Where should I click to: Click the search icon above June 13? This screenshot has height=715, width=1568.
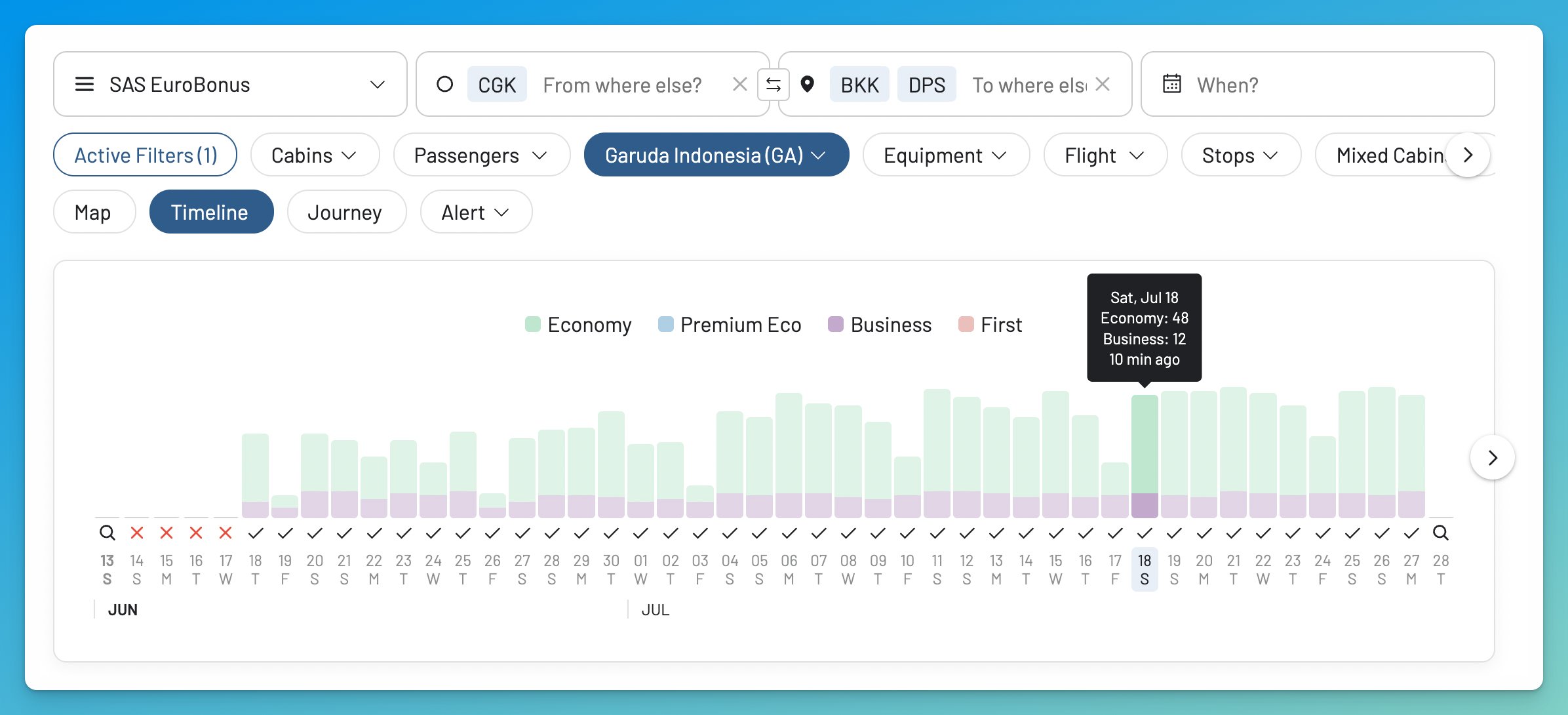click(107, 533)
